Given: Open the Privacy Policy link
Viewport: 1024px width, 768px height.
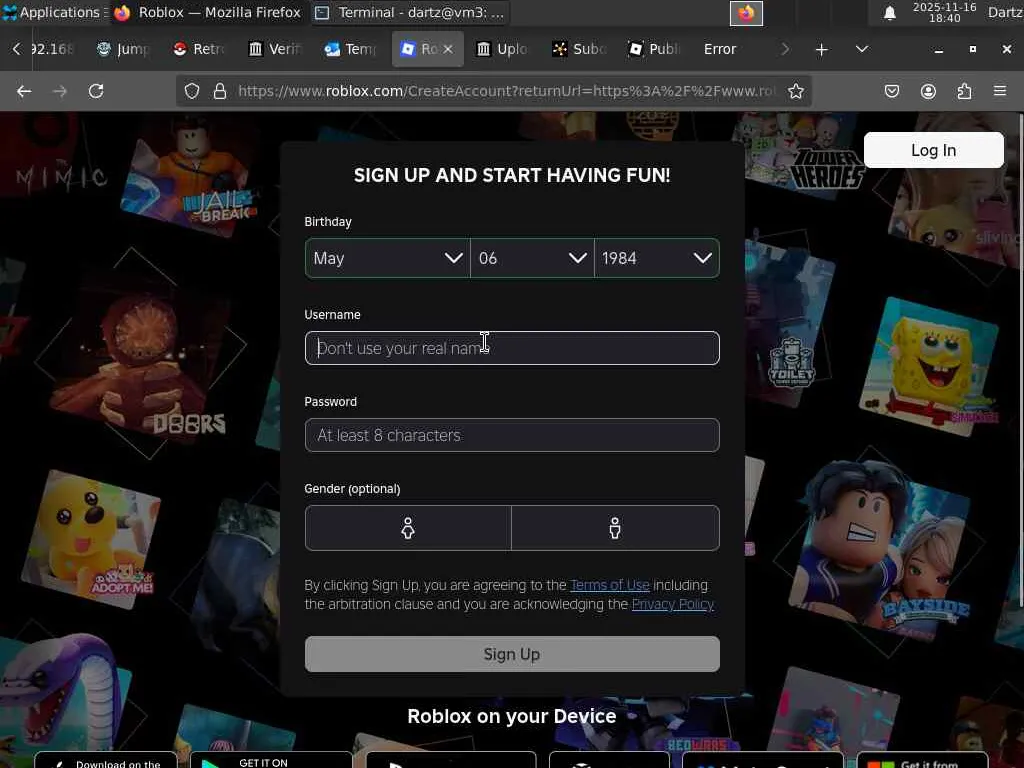Looking at the screenshot, I should pos(672,604).
